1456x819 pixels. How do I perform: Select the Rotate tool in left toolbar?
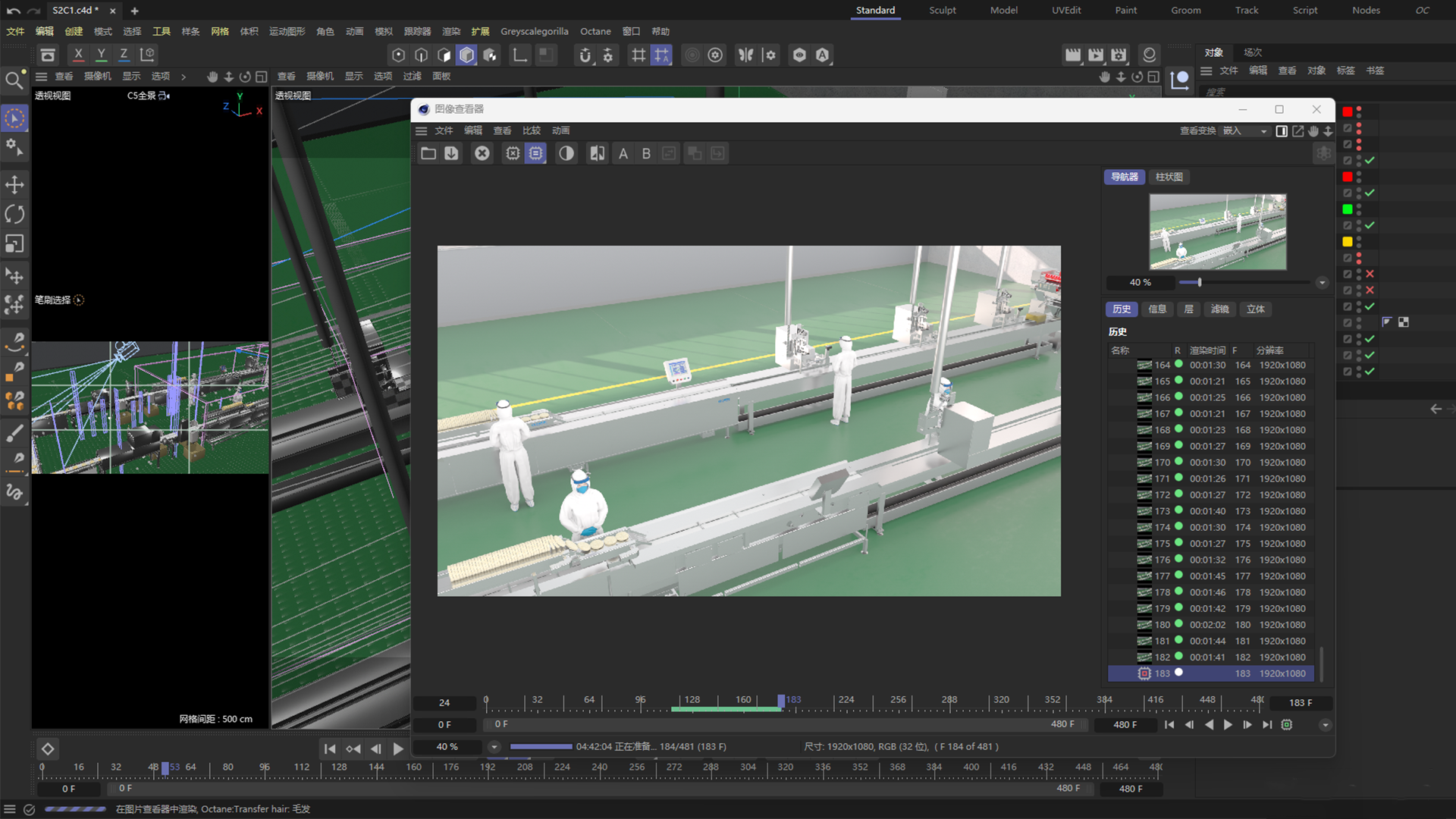14,214
